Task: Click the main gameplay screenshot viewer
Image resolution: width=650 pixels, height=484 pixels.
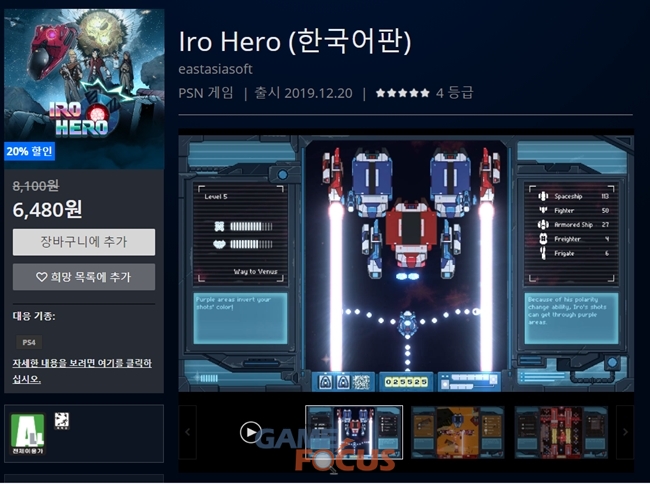Action: 406,262
